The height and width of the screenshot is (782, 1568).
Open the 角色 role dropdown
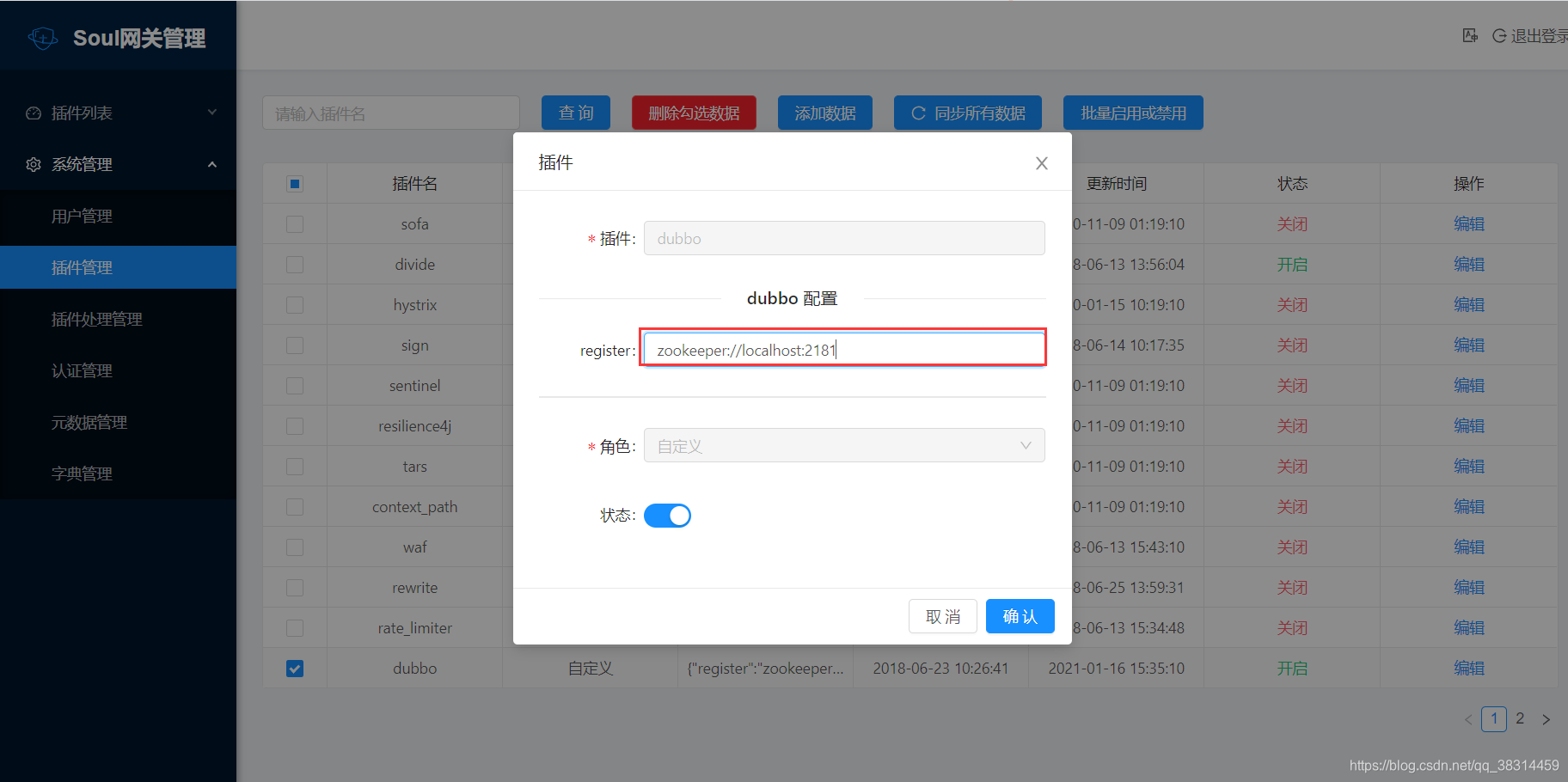point(844,445)
